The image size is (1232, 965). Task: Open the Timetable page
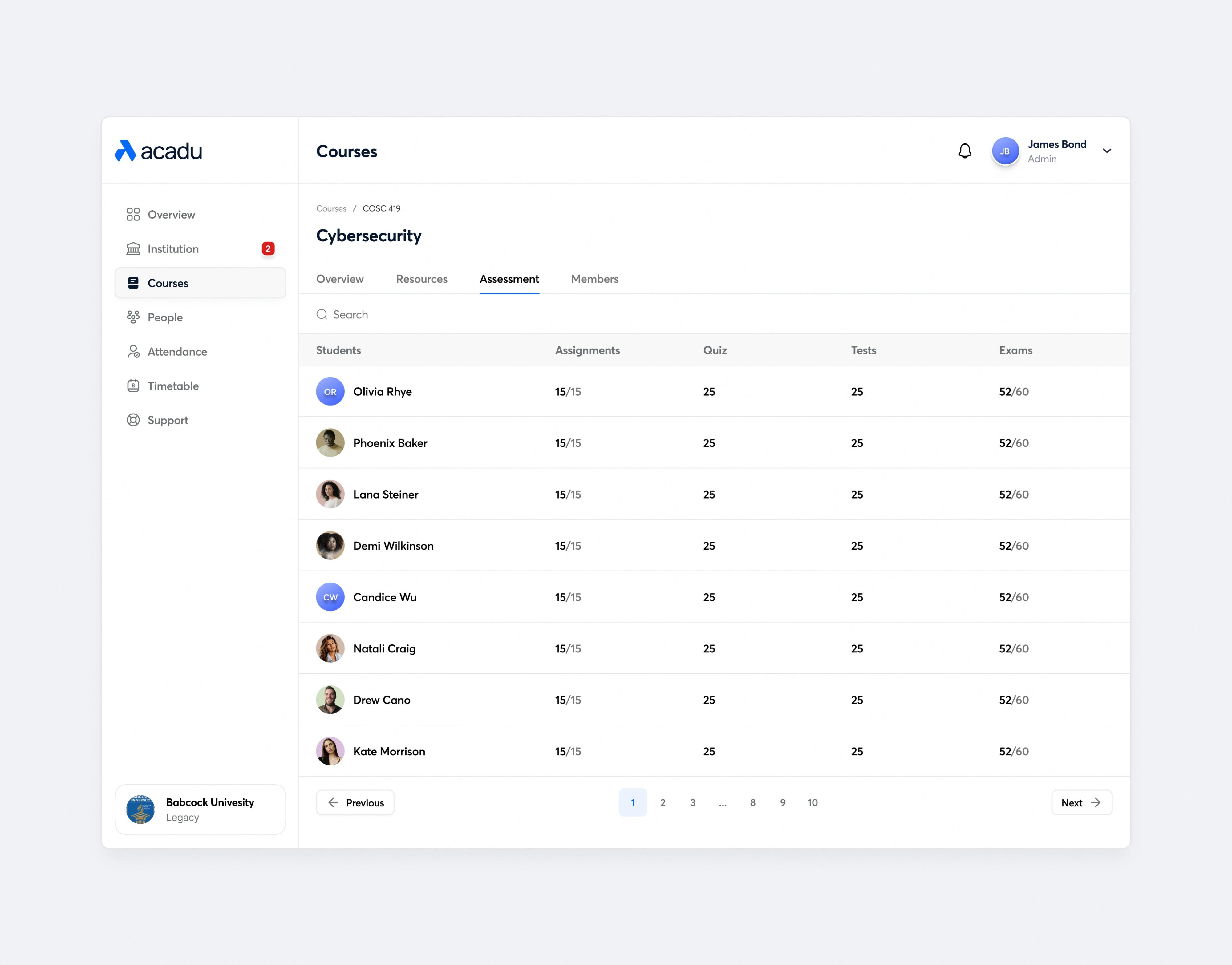(x=173, y=386)
